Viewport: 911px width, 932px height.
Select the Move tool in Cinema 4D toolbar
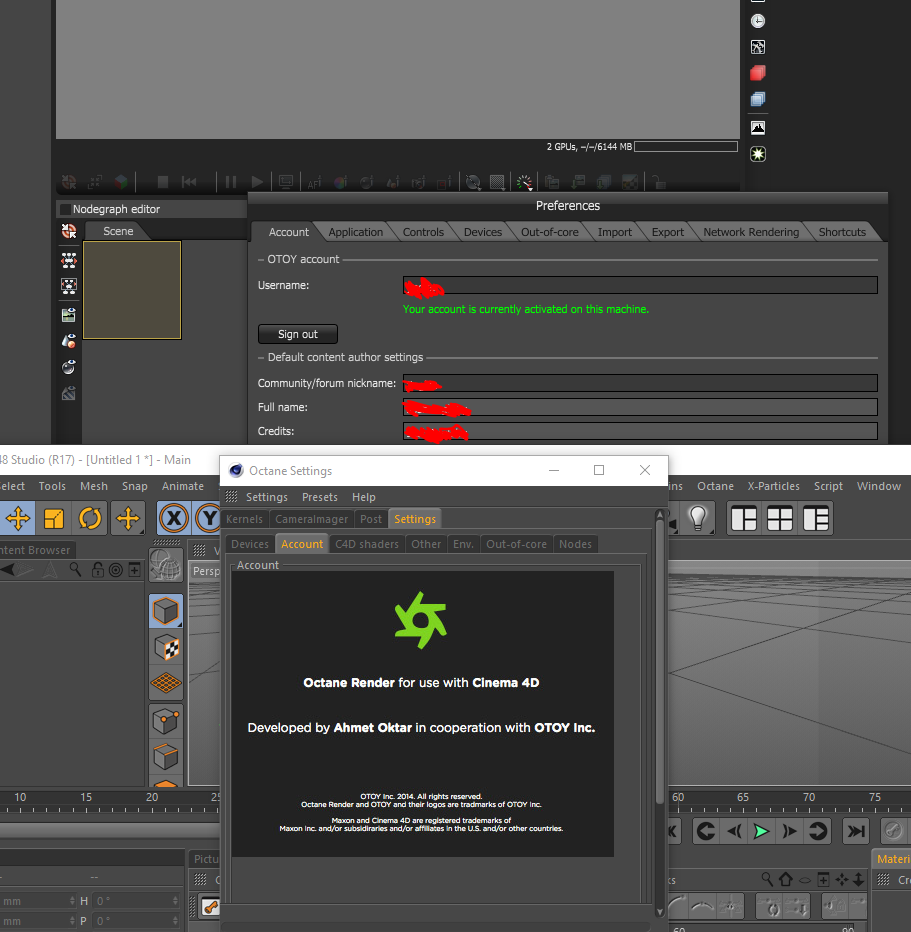(18, 518)
